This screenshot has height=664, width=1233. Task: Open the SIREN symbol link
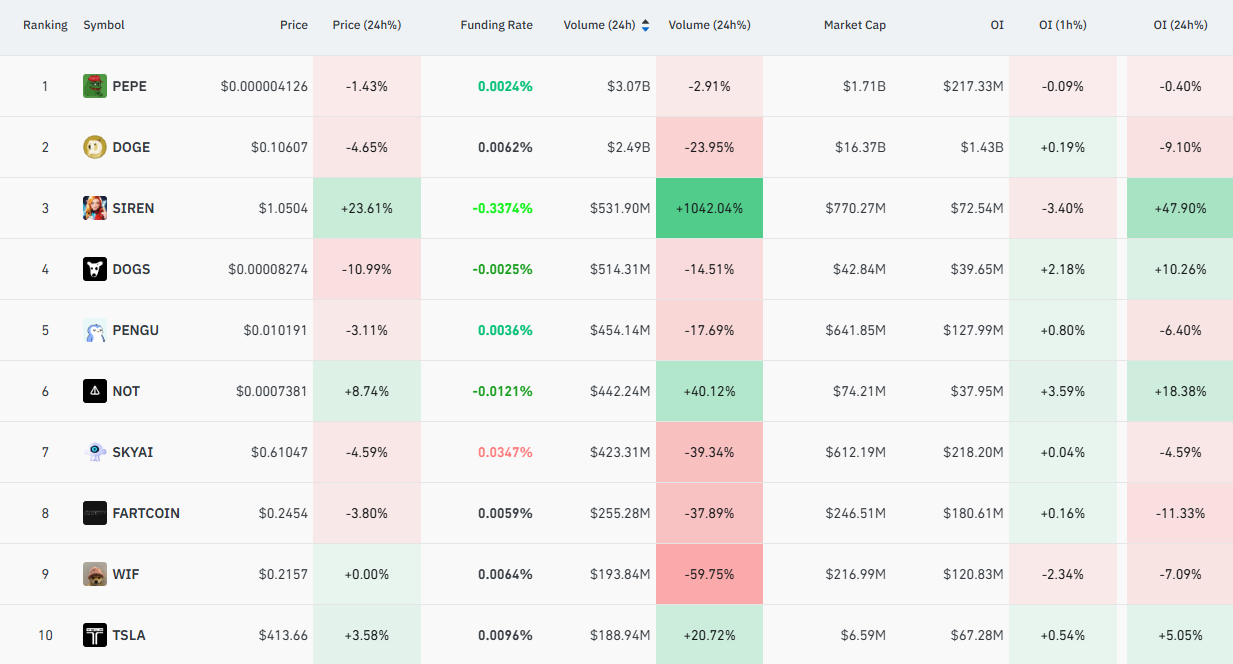[133, 208]
